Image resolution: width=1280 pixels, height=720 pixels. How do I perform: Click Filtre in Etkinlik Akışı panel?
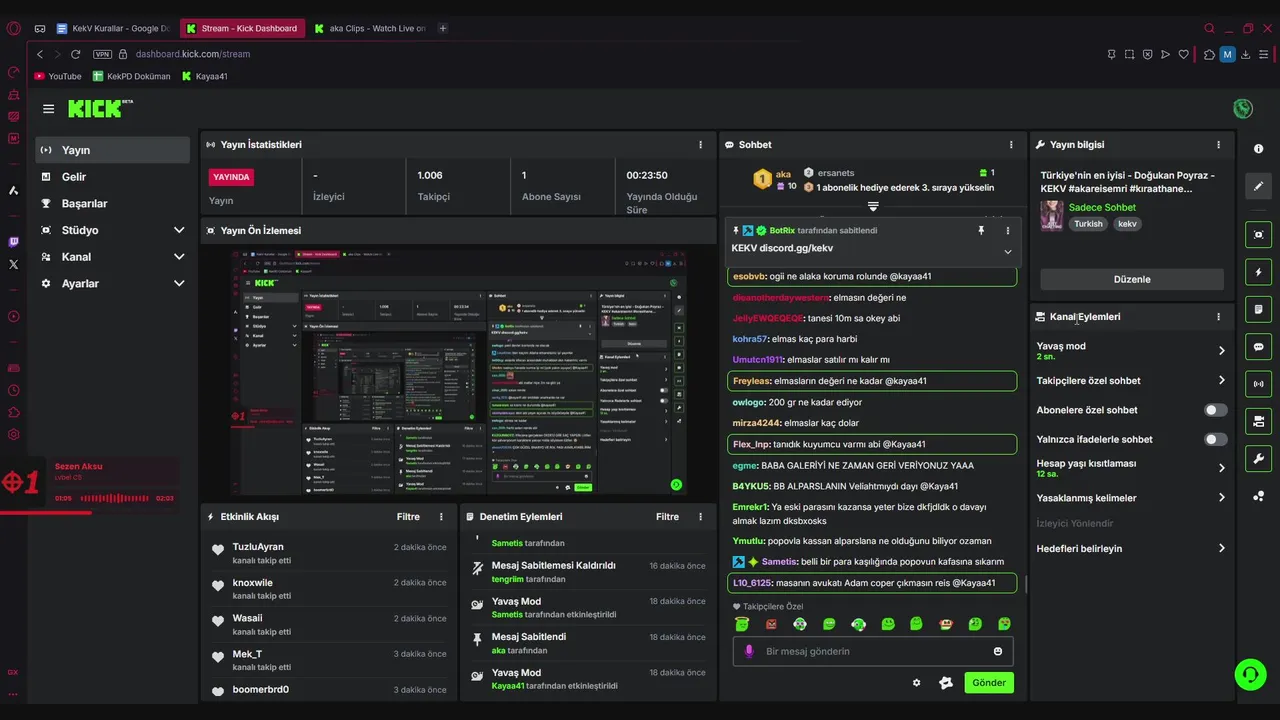tap(408, 517)
